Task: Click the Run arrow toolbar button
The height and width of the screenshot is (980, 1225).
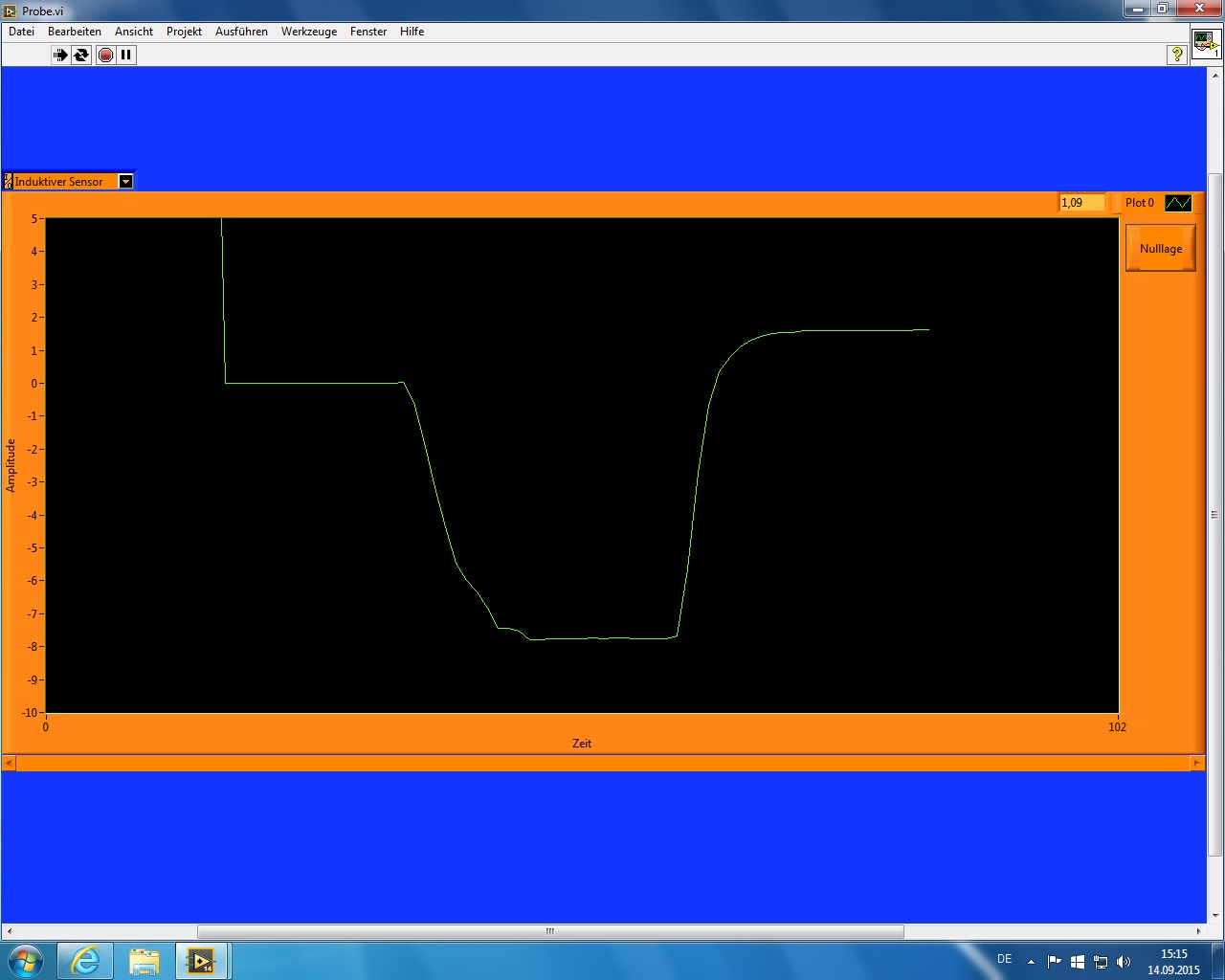Action: pyautogui.click(x=60, y=56)
